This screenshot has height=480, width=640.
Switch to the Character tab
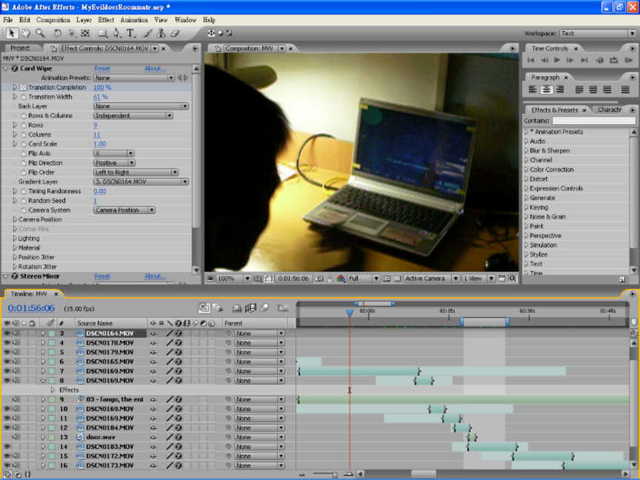click(609, 110)
